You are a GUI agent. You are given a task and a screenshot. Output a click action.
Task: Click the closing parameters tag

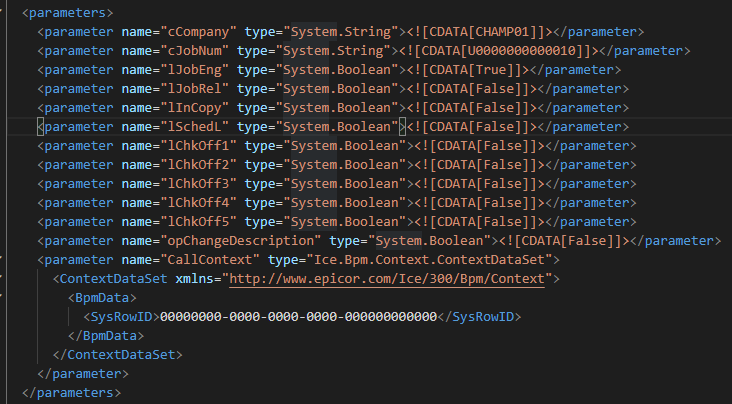pyautogui.click(x=71, y=393)
